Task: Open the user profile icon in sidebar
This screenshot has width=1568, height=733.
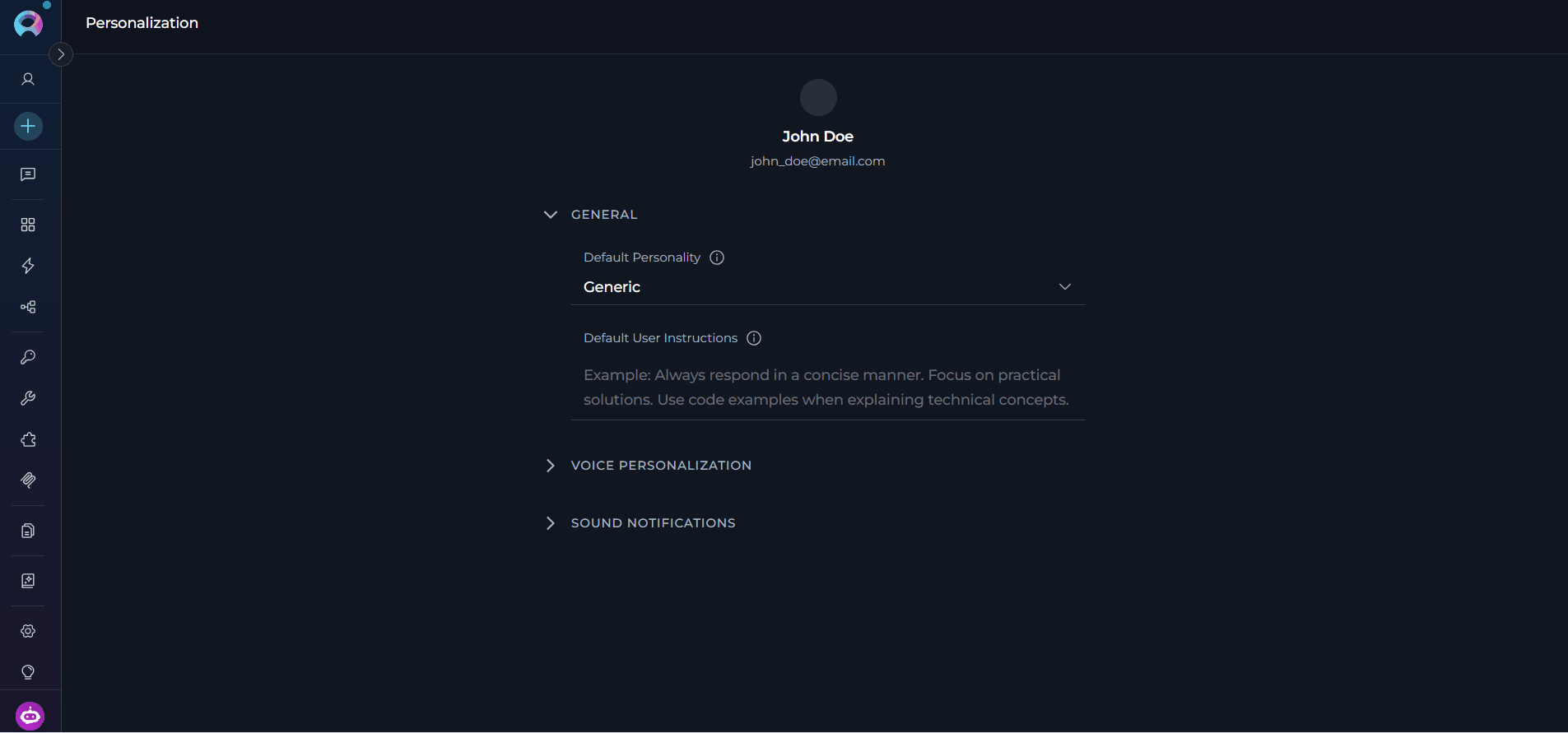Action: pos(28,79)
